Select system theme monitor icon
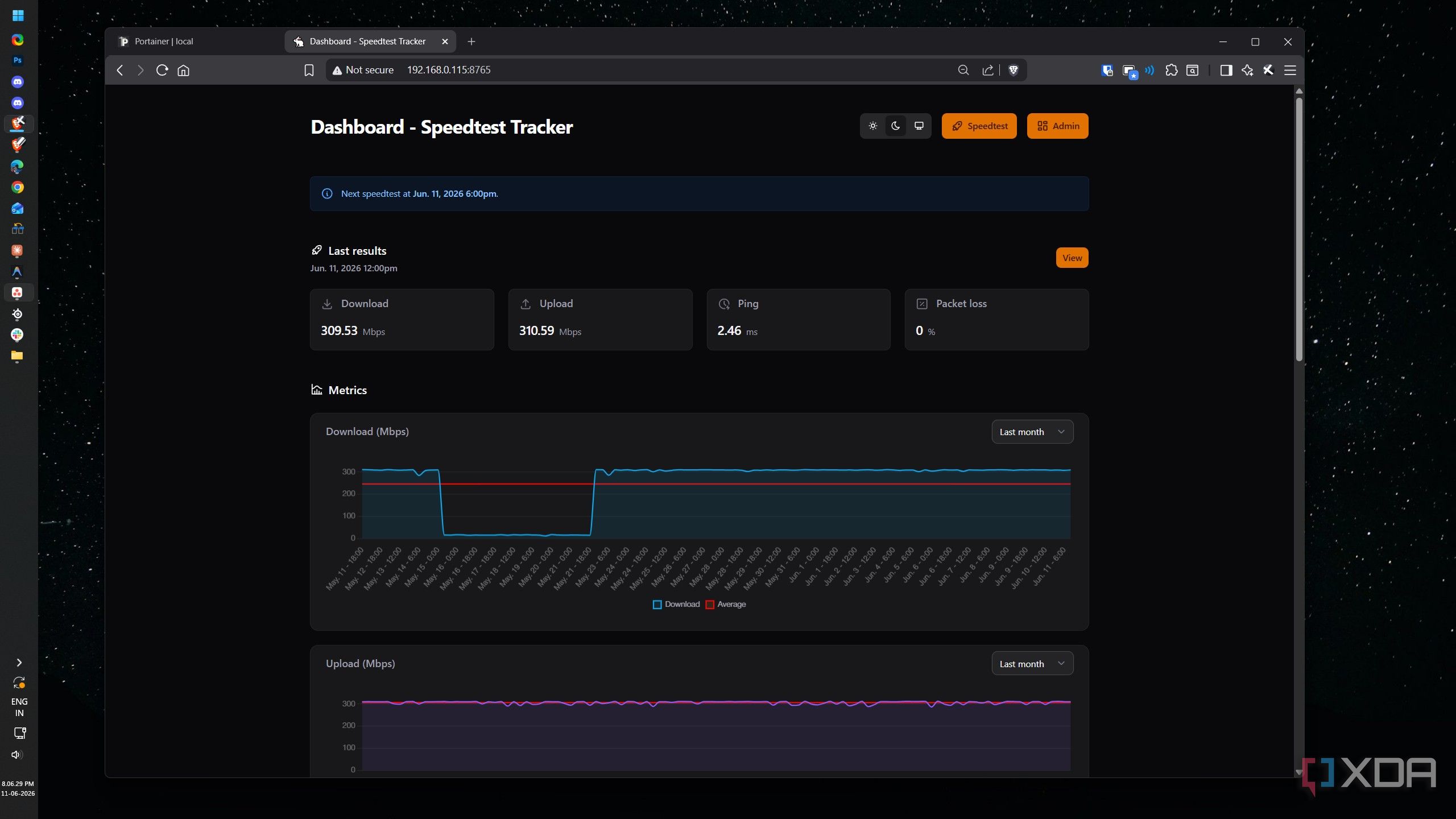The height and width of the screenshot is (819, 1456). pyautogui.click(x=919, y=126)
